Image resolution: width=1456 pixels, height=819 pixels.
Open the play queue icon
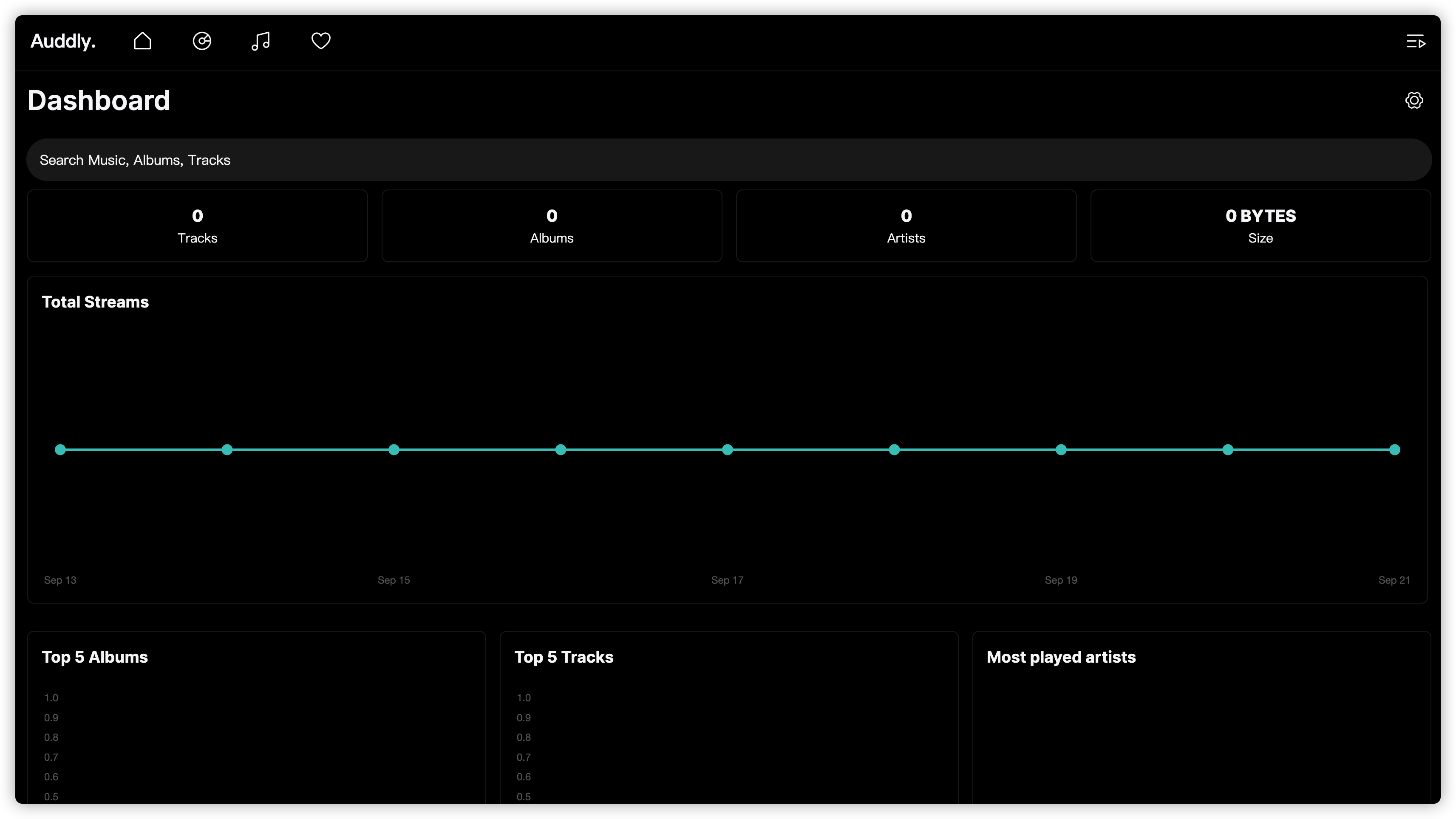1415,42
